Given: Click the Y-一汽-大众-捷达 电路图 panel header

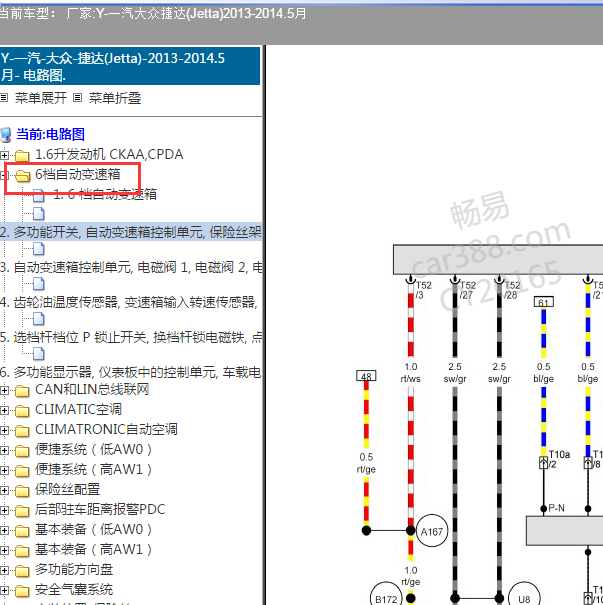Looking at the screenshot, I should (x=130, y=66).
